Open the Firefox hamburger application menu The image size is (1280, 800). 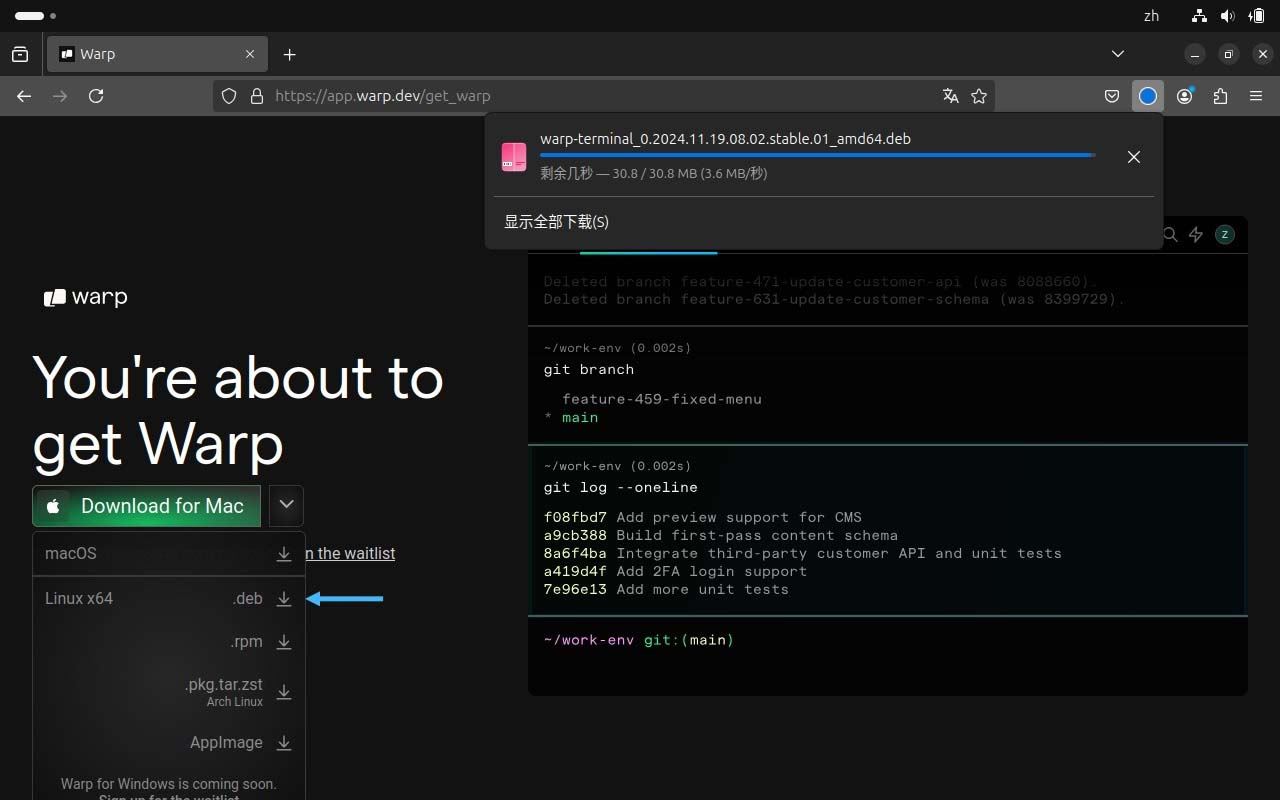[1256, 96]
